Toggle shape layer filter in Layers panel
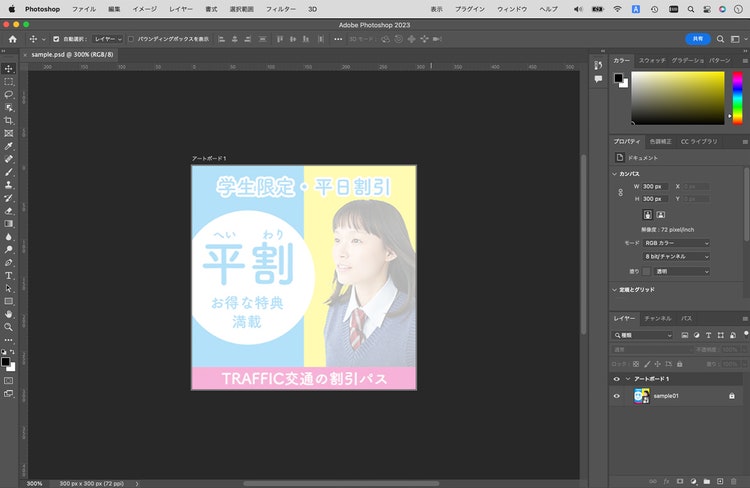Image resolution: width=750 pixels, height=488 pixels. tap(720, 335)
